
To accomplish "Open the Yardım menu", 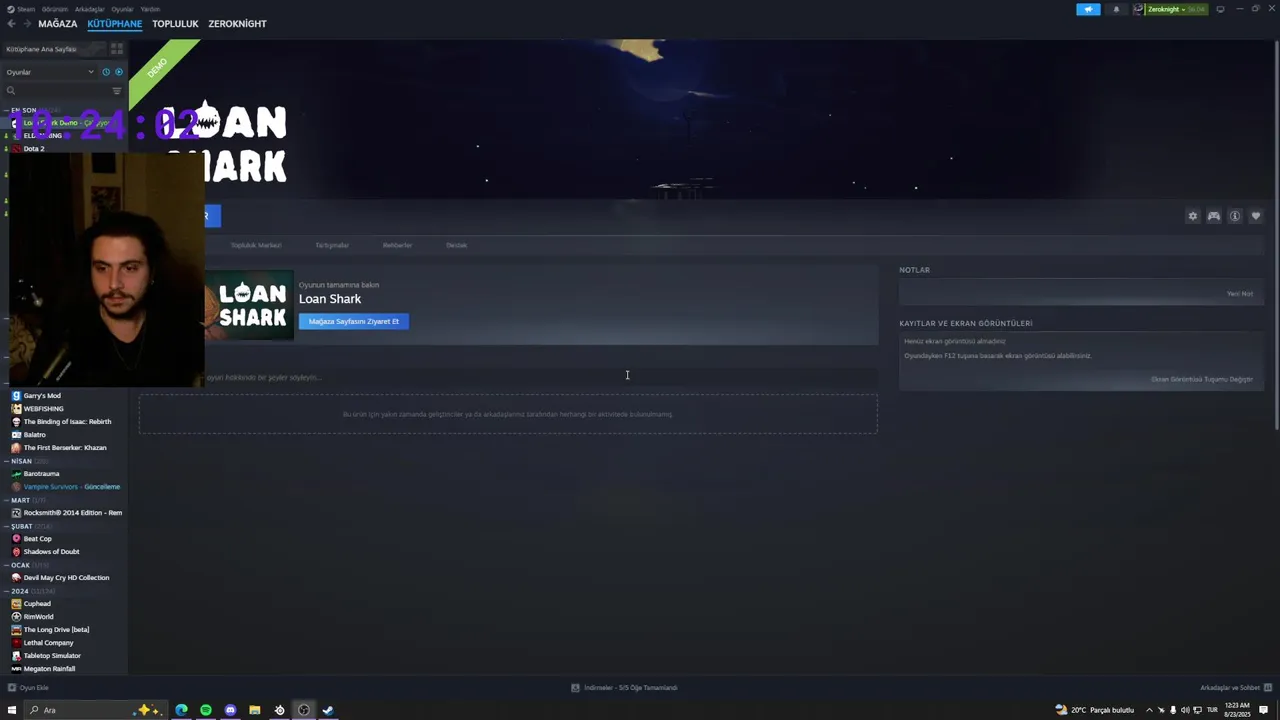I will point(150,9).
